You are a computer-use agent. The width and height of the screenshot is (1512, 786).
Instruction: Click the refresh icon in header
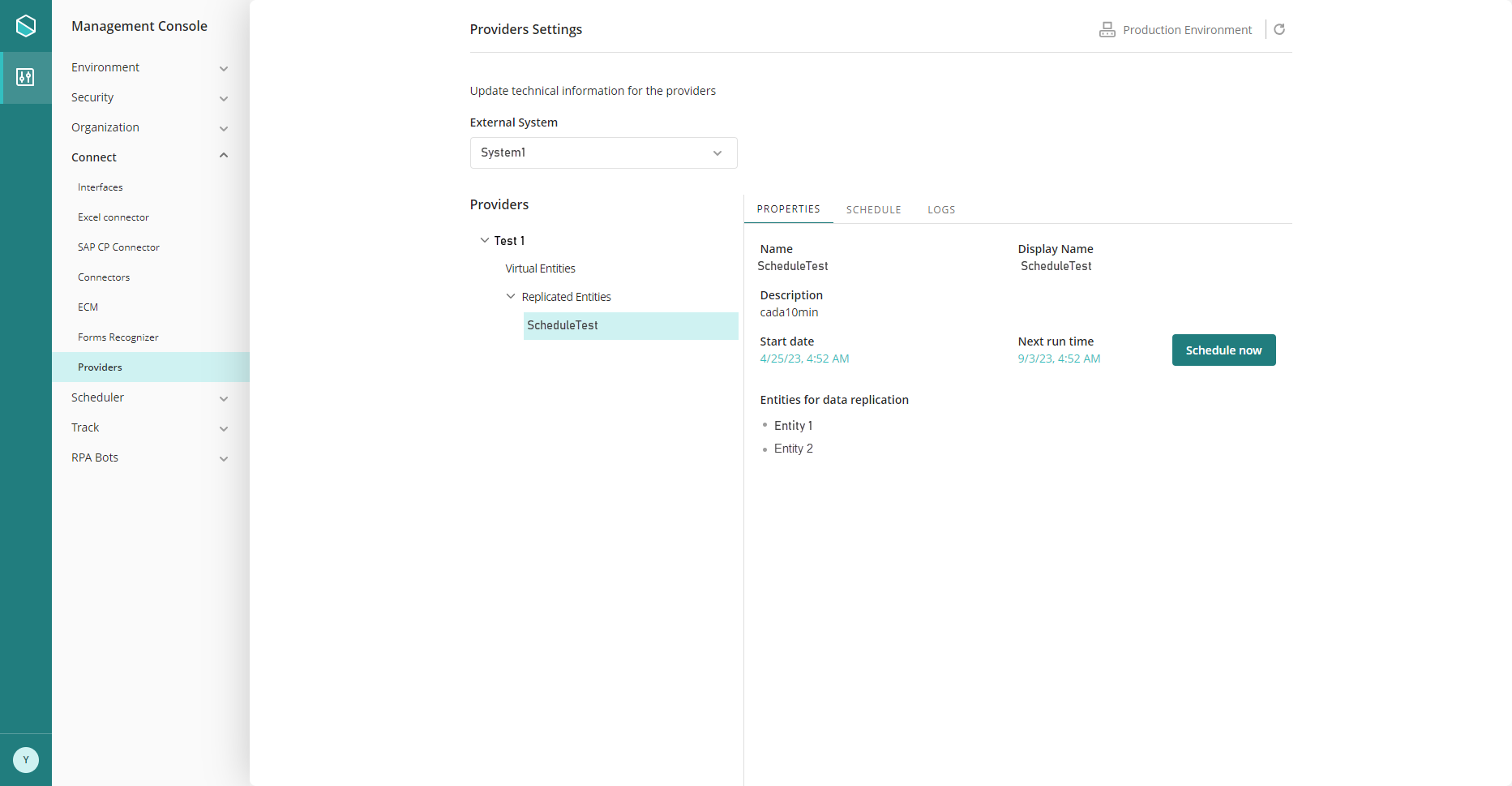(x=1279, y=29)
